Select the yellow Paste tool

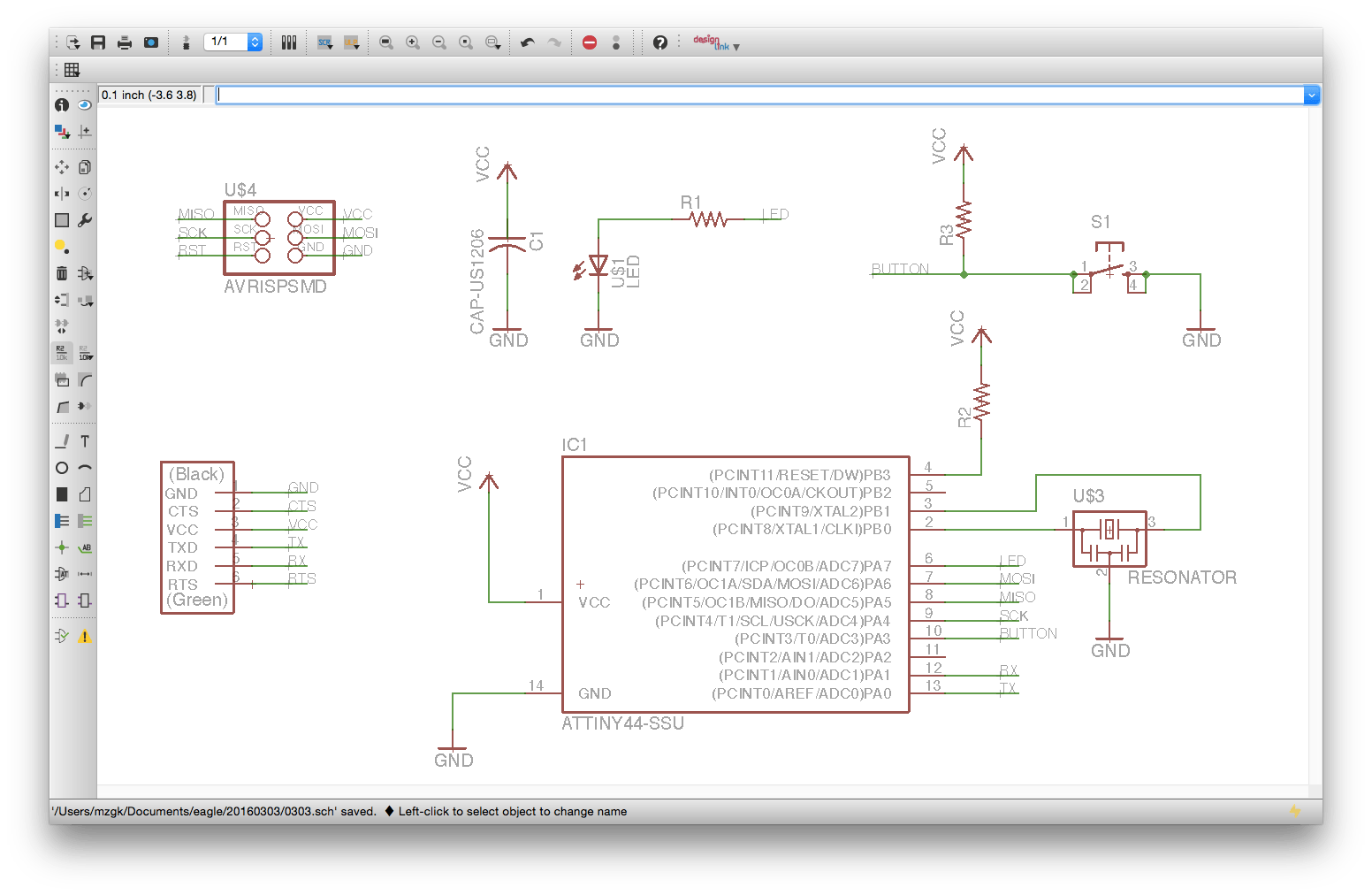pyautogui.click(x=62, y=247)
